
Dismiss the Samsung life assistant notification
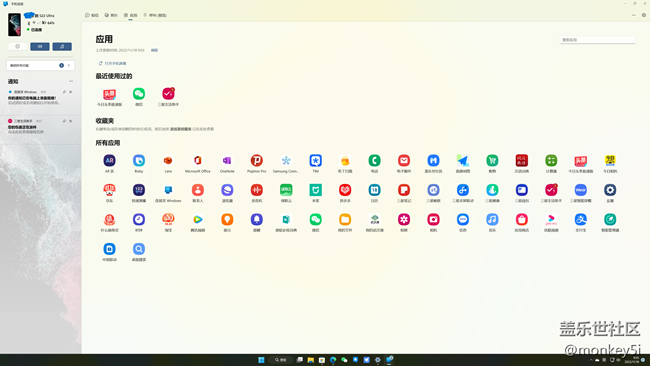[x=70, y=121]
